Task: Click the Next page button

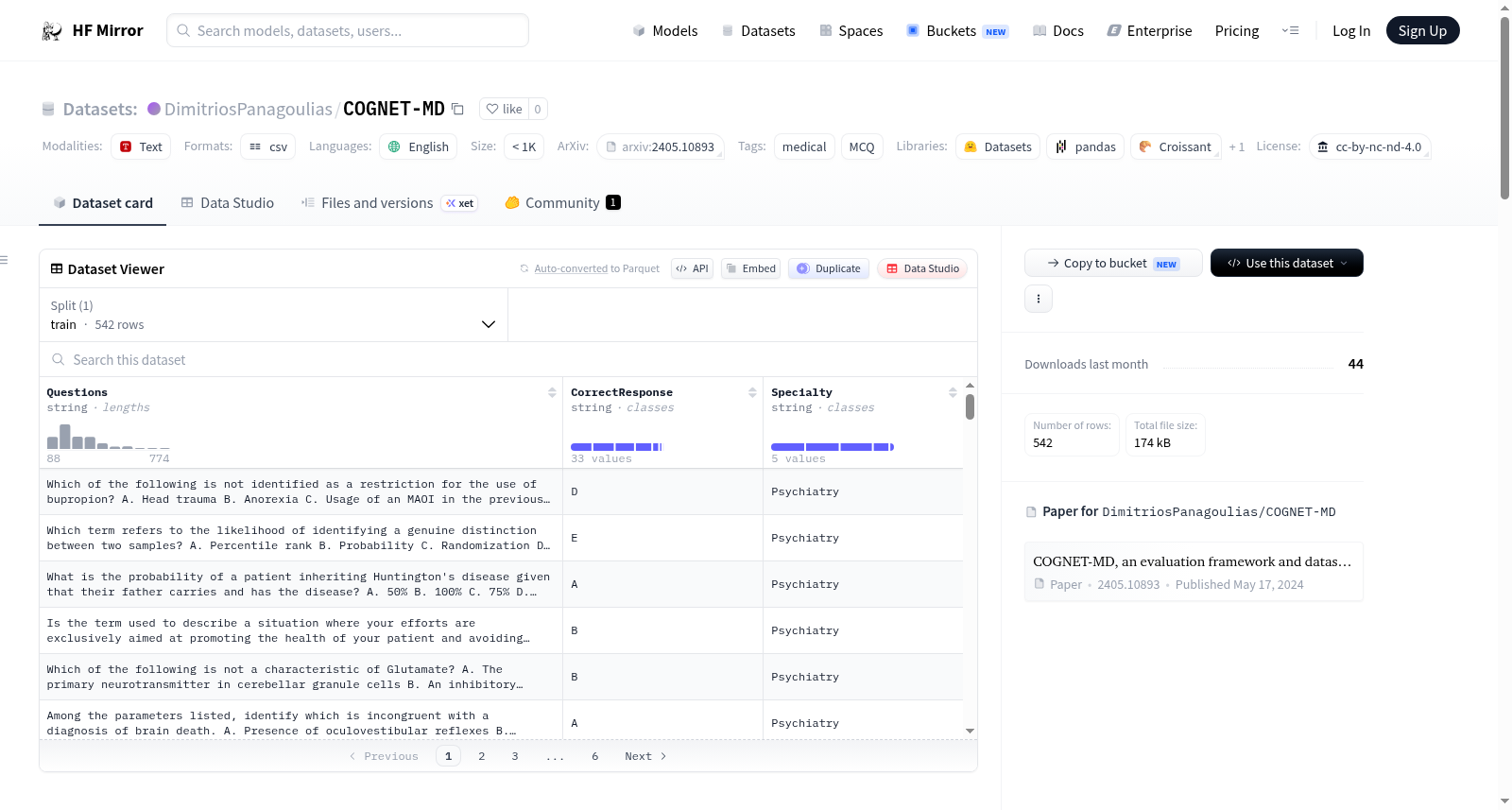Action: click(645, 756)
